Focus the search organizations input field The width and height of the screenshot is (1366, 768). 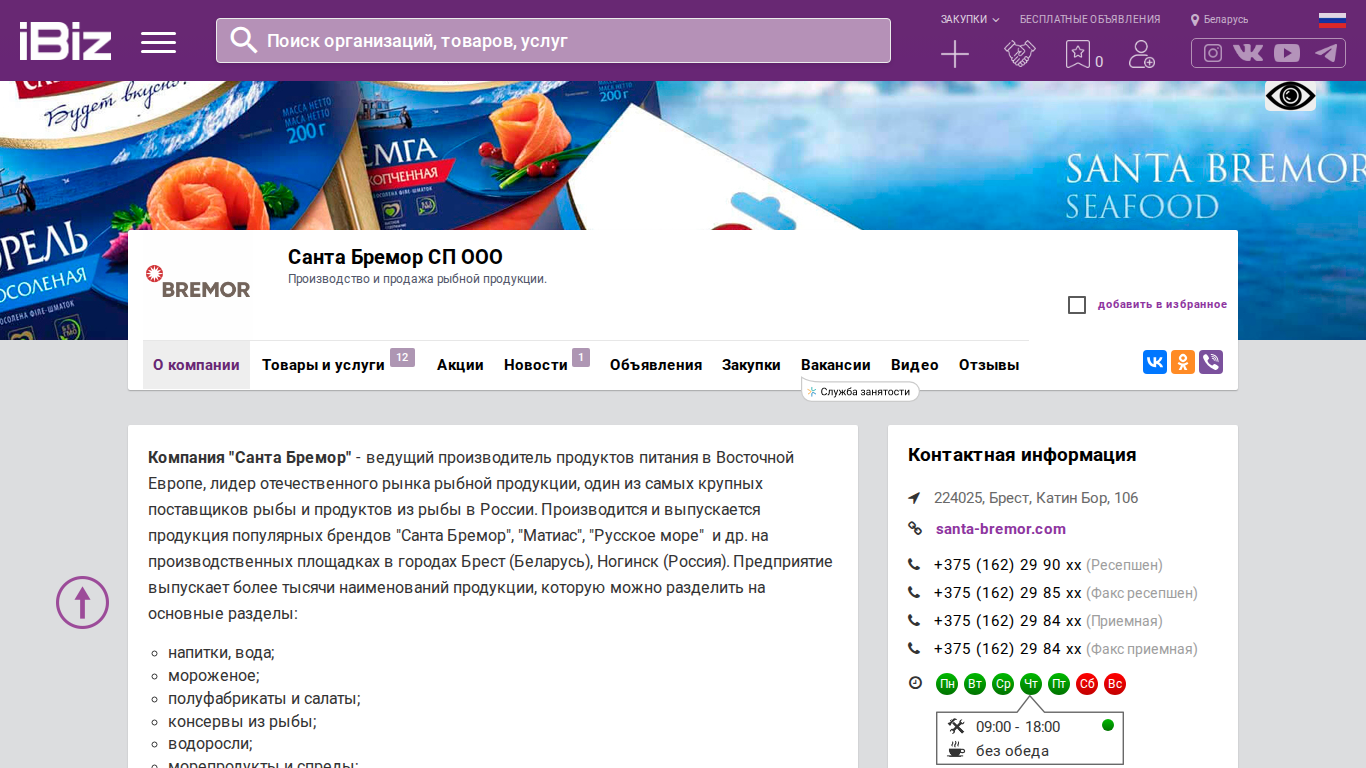pos(553,41)
